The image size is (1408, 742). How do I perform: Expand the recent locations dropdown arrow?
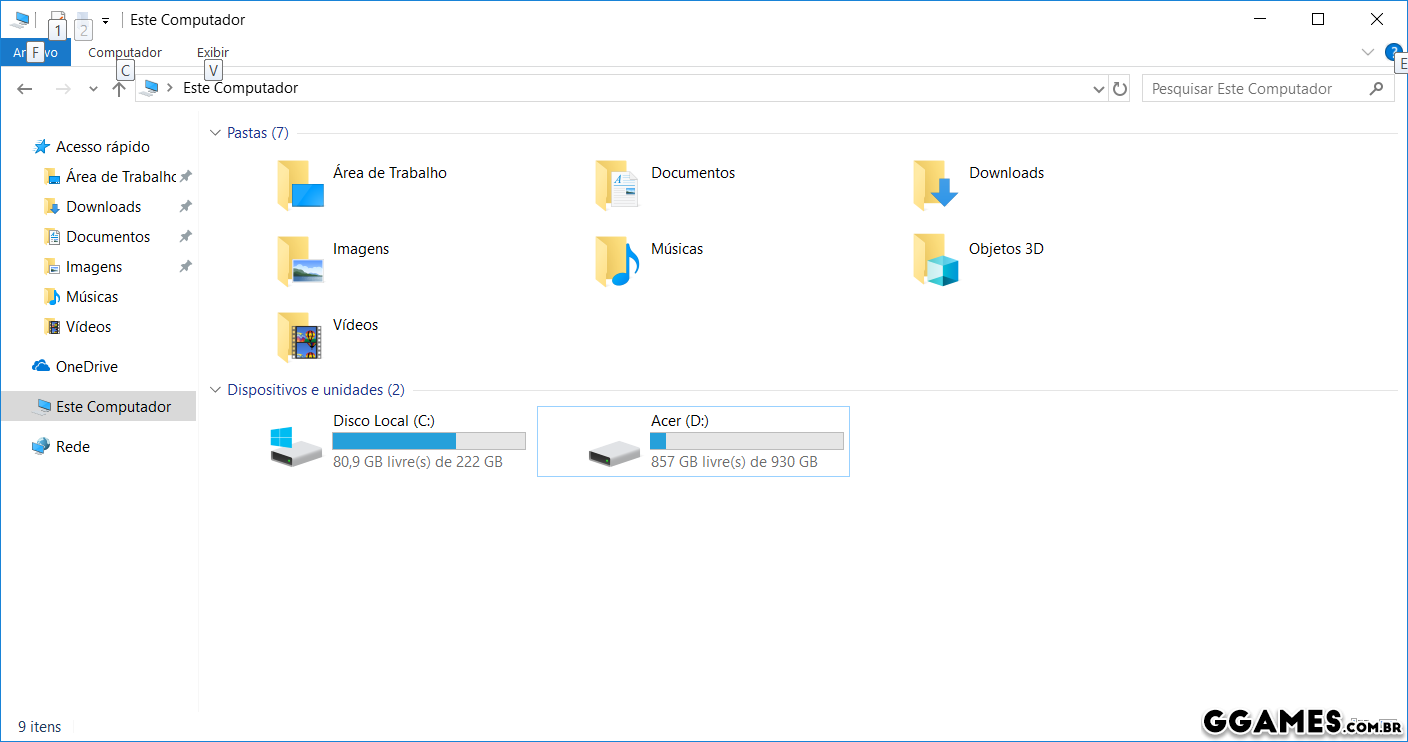(x=93, y=89)
